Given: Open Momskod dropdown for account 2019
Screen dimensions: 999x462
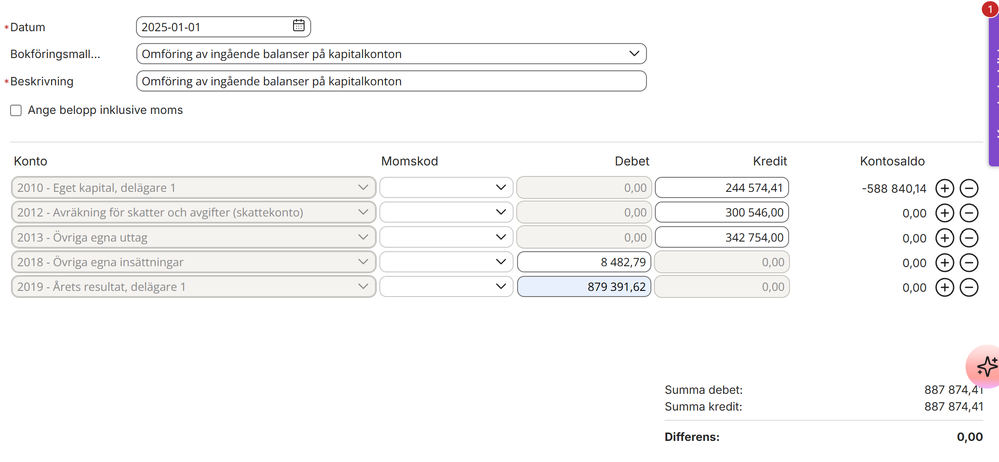Looking at the screenshot, I should tap(446, 287).
